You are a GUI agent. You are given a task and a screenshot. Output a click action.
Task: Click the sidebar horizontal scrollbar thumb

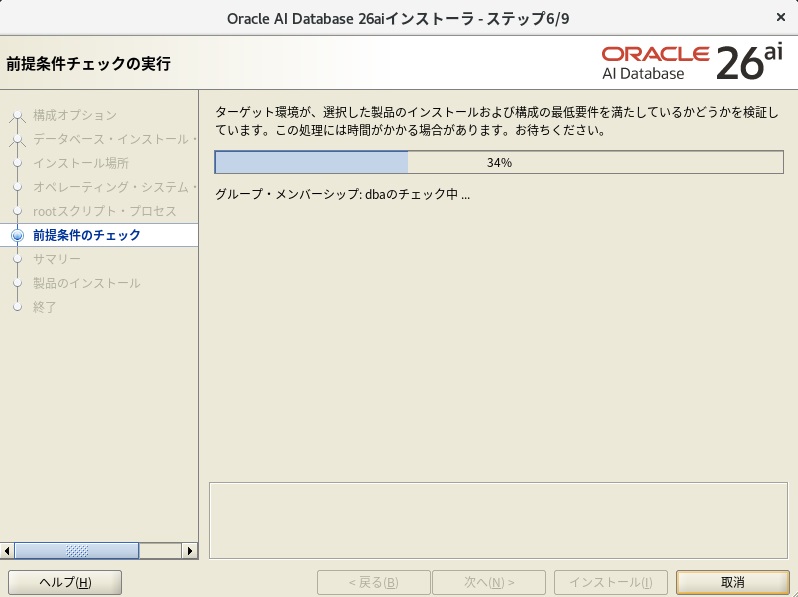click(x=76, y=550)
